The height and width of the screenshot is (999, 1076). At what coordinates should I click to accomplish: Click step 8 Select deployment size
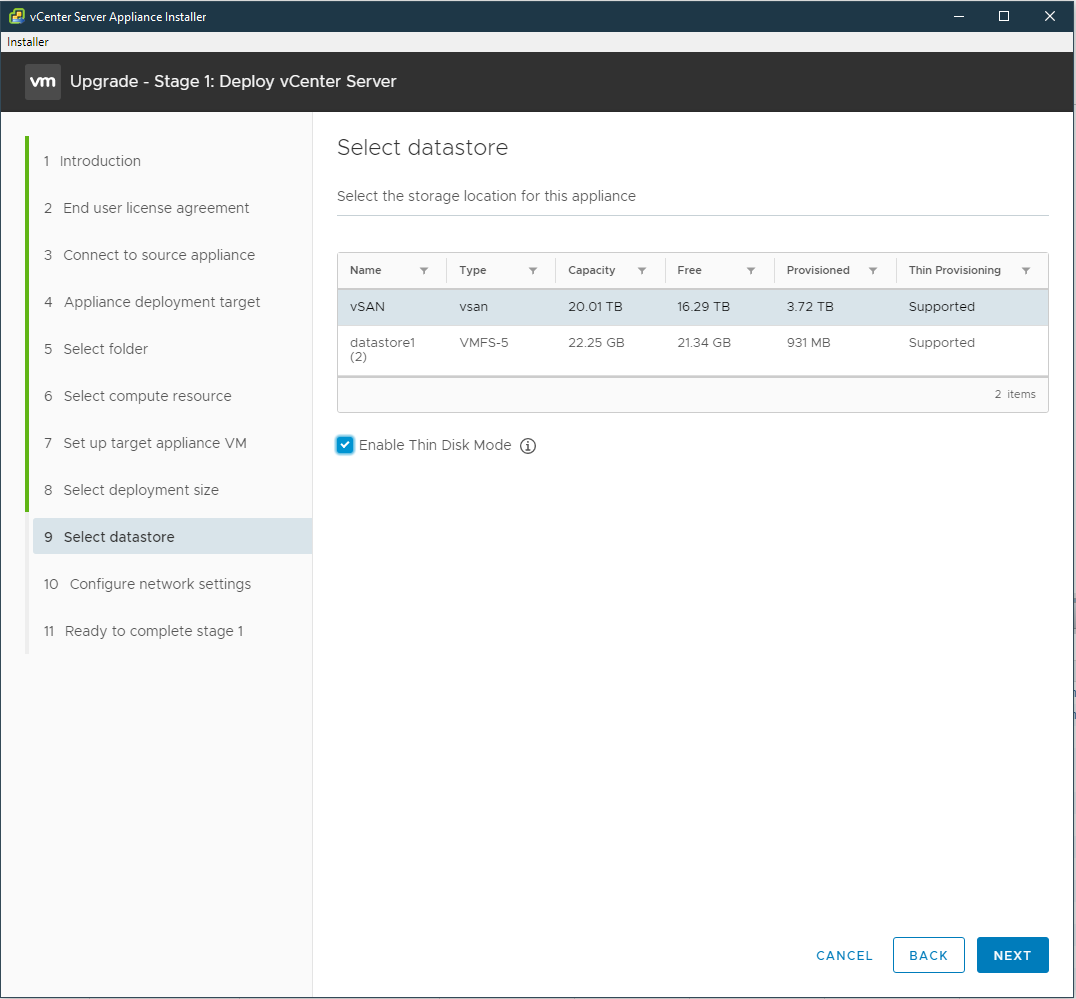pyautogui.click(x=140, y=489)
